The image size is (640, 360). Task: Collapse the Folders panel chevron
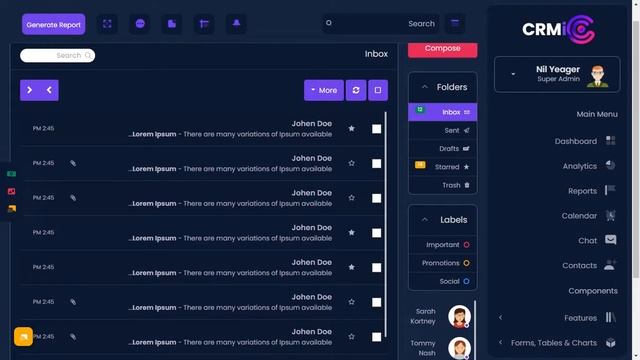point(424,87)
